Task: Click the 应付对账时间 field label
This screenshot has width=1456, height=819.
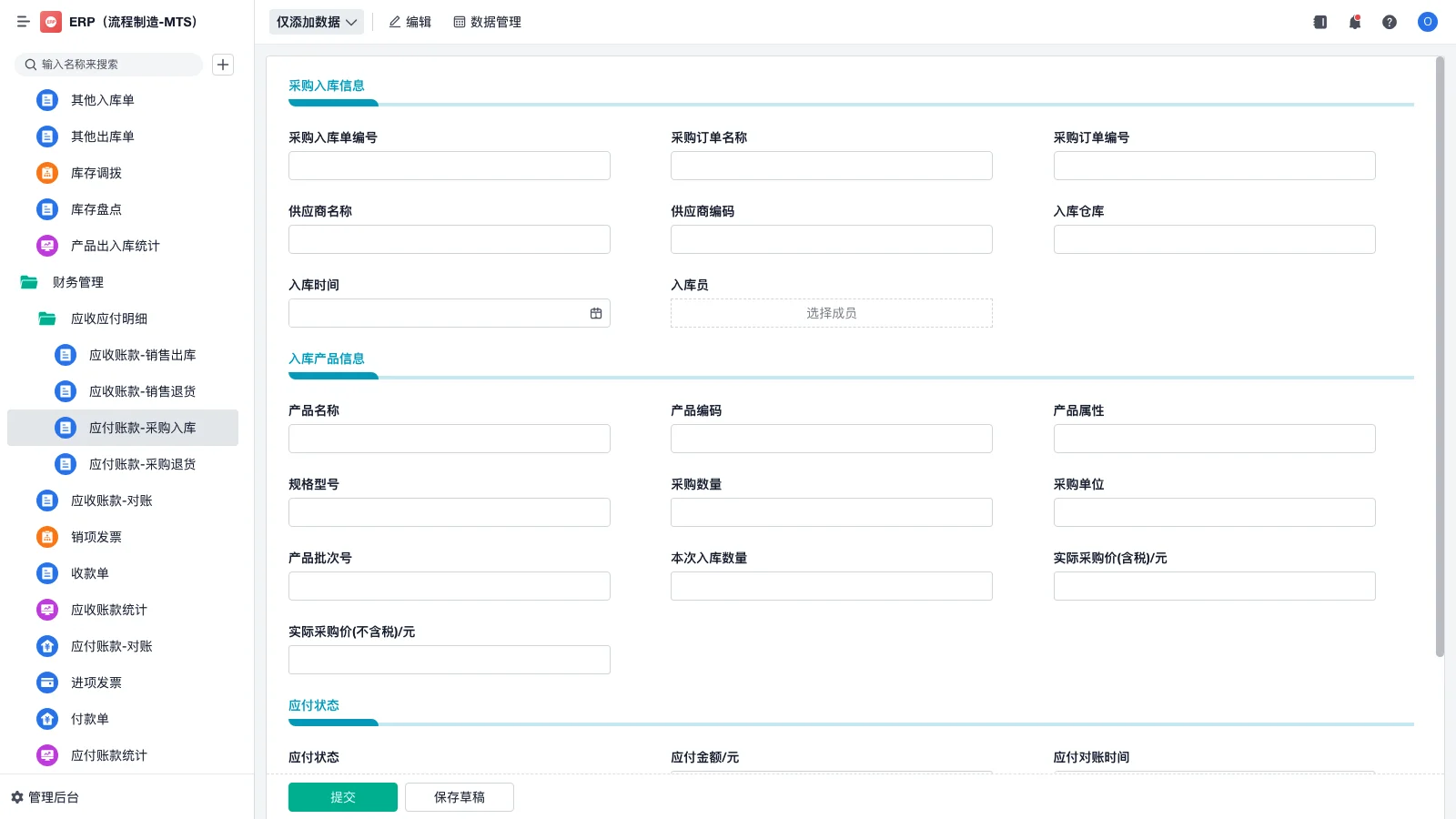Action: pyautogui.click(x=1092, y=757)
